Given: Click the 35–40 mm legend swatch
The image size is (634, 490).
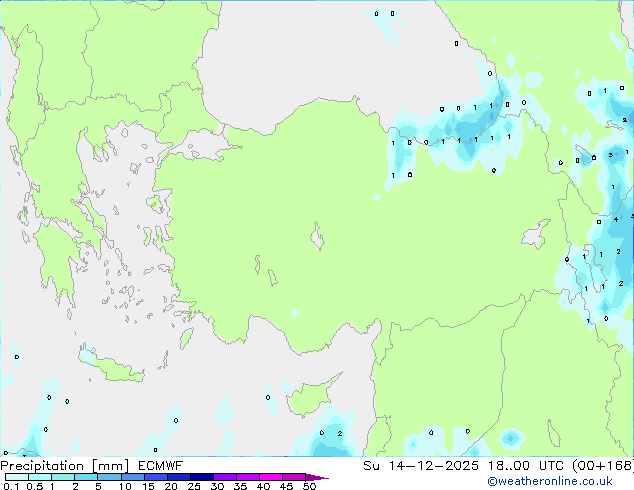Looking at the screenshot, I should click(247, 477).
